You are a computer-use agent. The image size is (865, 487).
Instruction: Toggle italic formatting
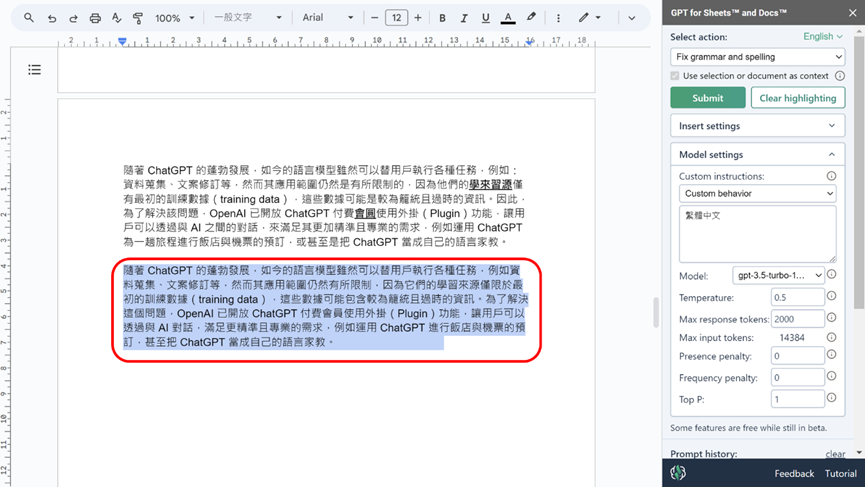464,18
